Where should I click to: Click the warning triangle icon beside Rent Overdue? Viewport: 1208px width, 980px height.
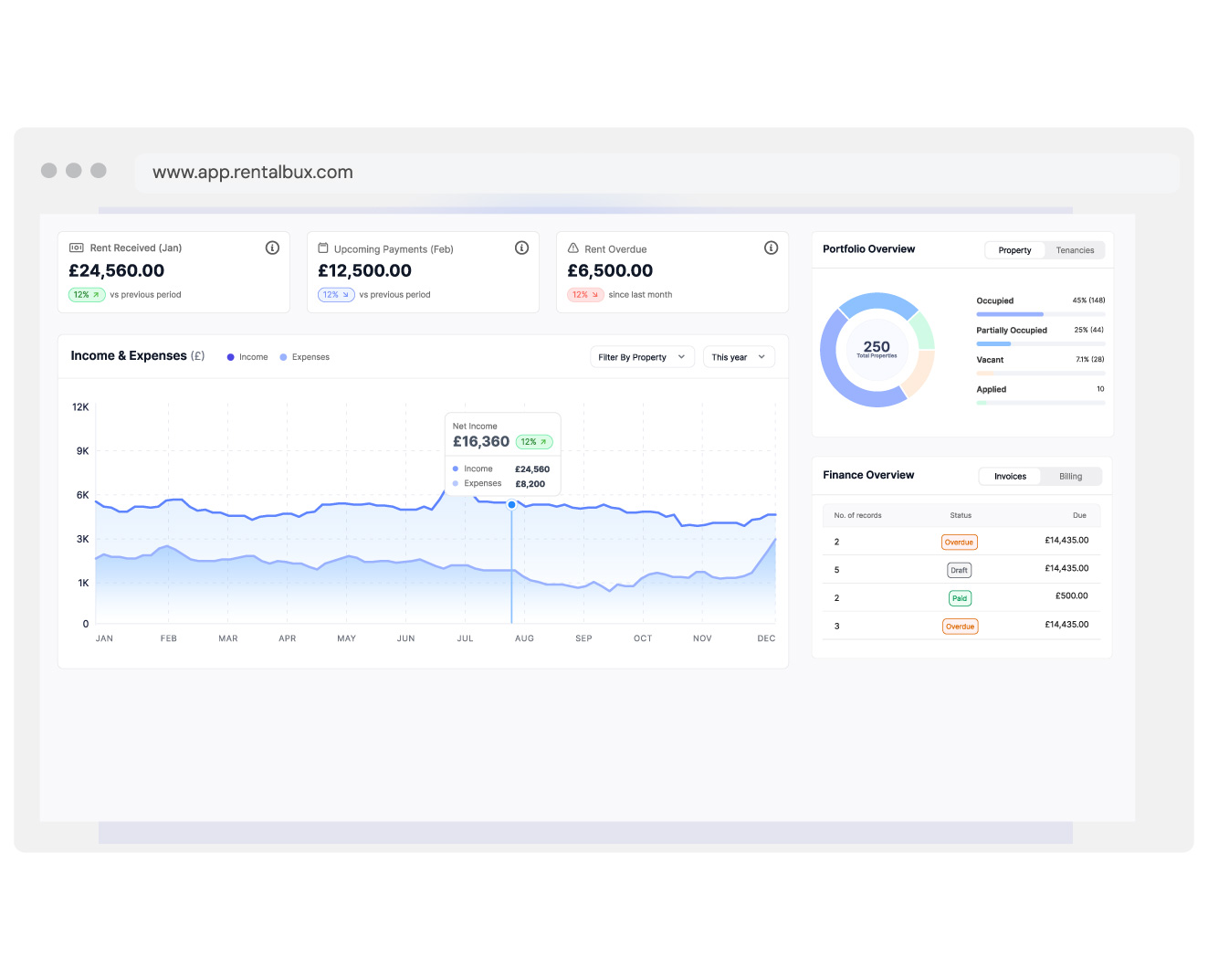click(573, 248)
